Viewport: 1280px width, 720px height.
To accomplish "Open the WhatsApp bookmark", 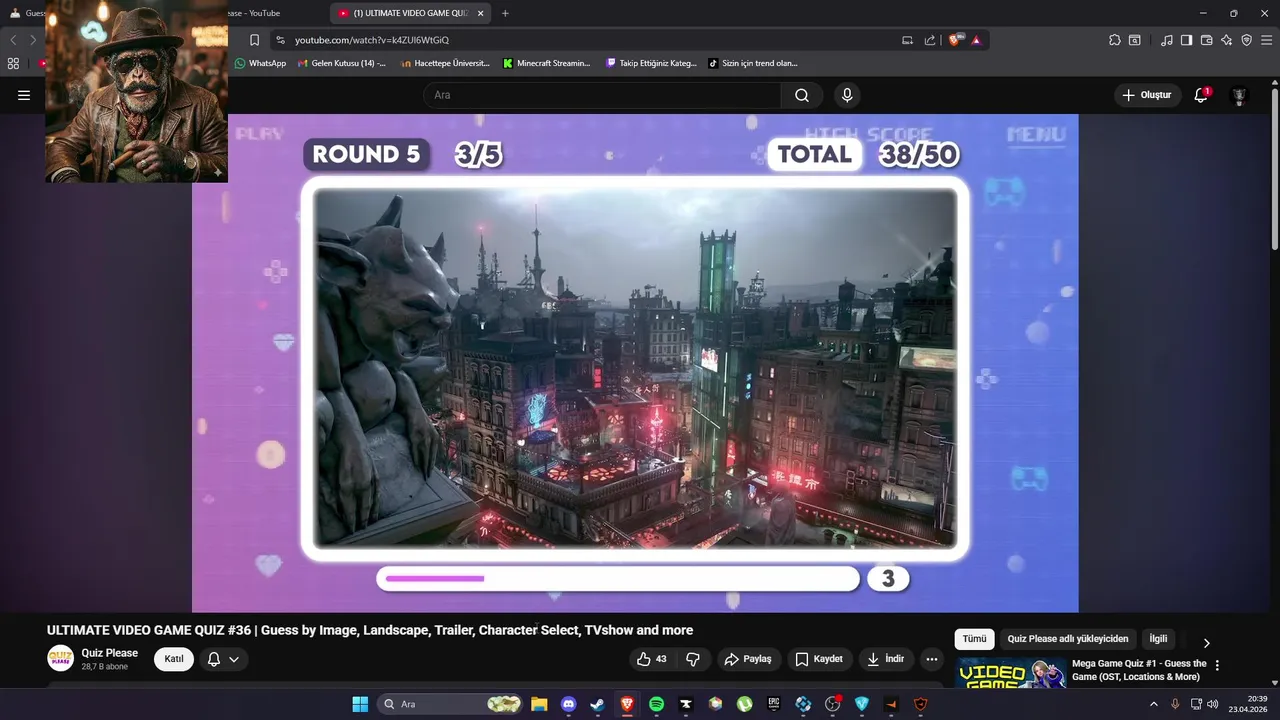I will pyautogui.click(x=260, y=63).
